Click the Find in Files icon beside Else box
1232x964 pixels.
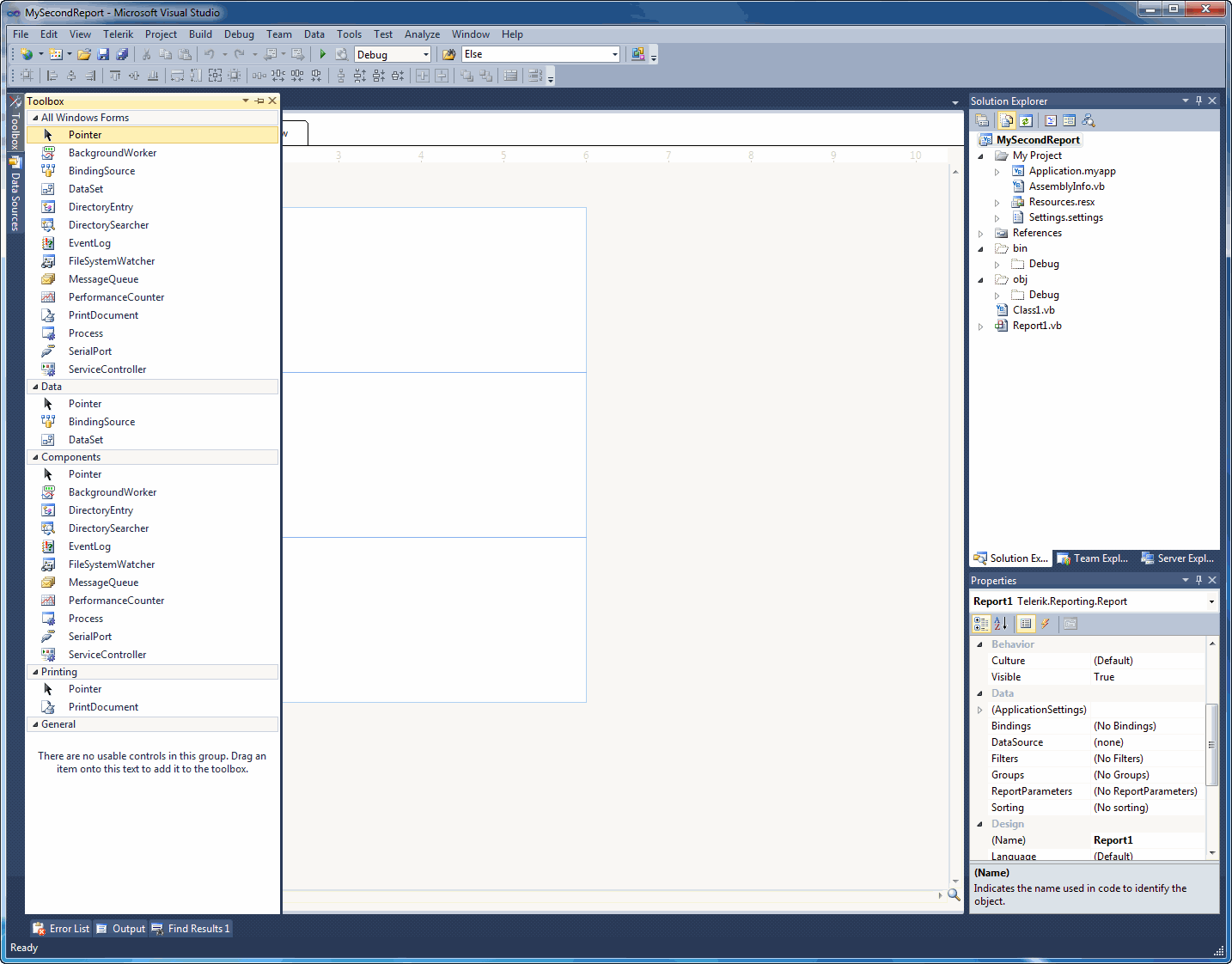tap(448, 54)
